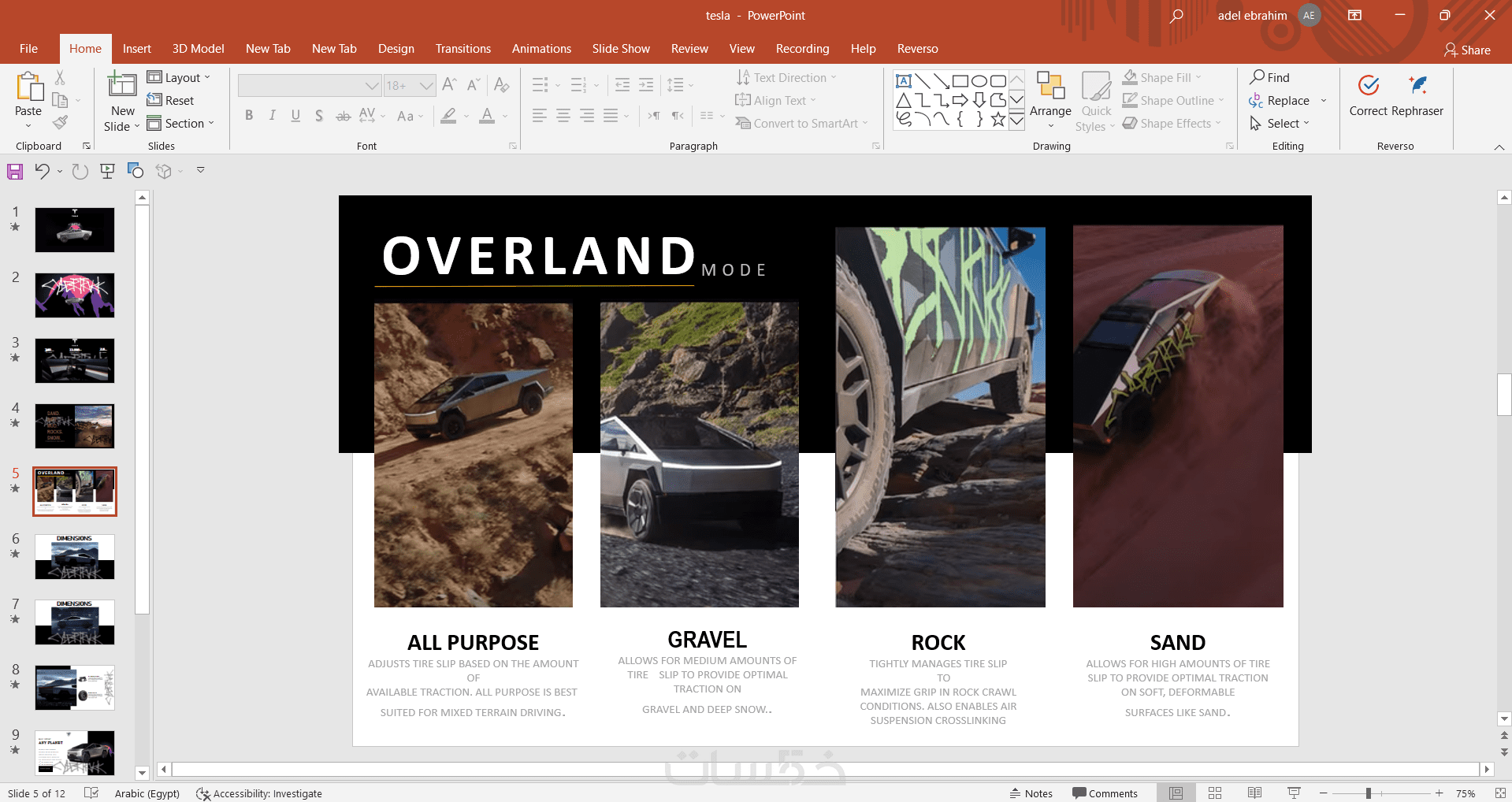Click the Increase Font Size icon

[x=450, y=84]
